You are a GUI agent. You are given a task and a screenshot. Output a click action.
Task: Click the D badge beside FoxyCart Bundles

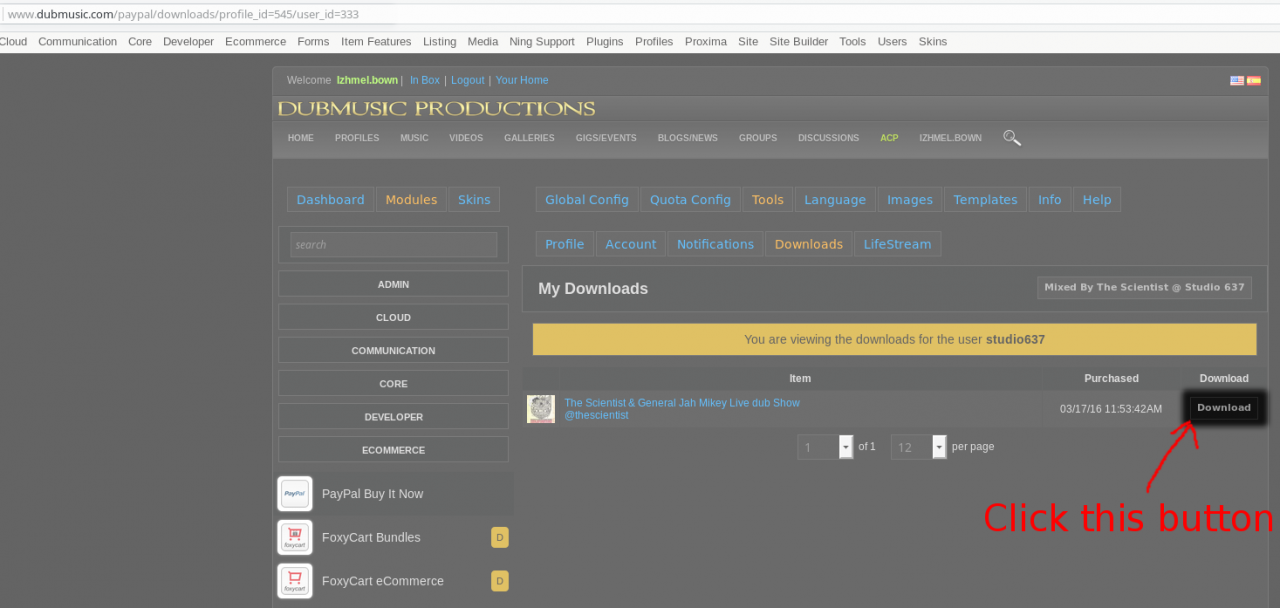pos(500,538)
